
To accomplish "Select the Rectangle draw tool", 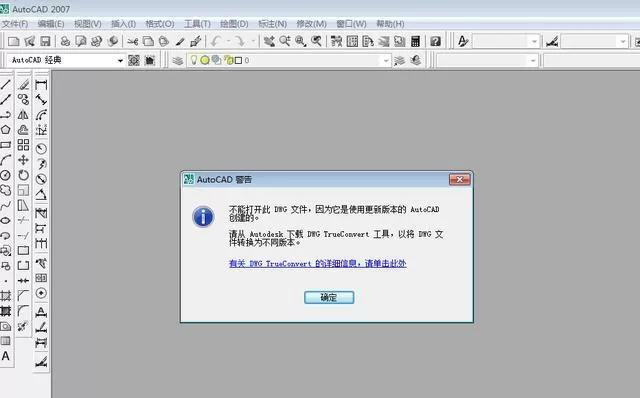I will point(5,145).
